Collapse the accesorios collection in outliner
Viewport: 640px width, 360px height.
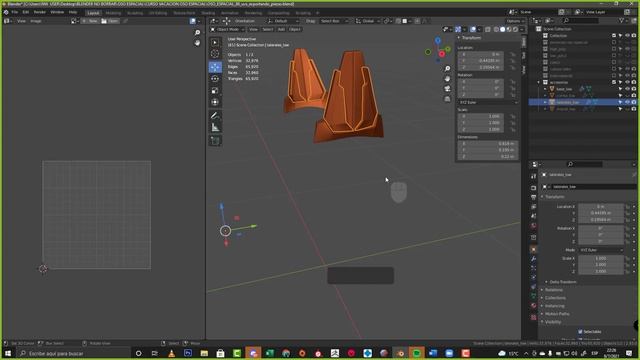(538, 82)
